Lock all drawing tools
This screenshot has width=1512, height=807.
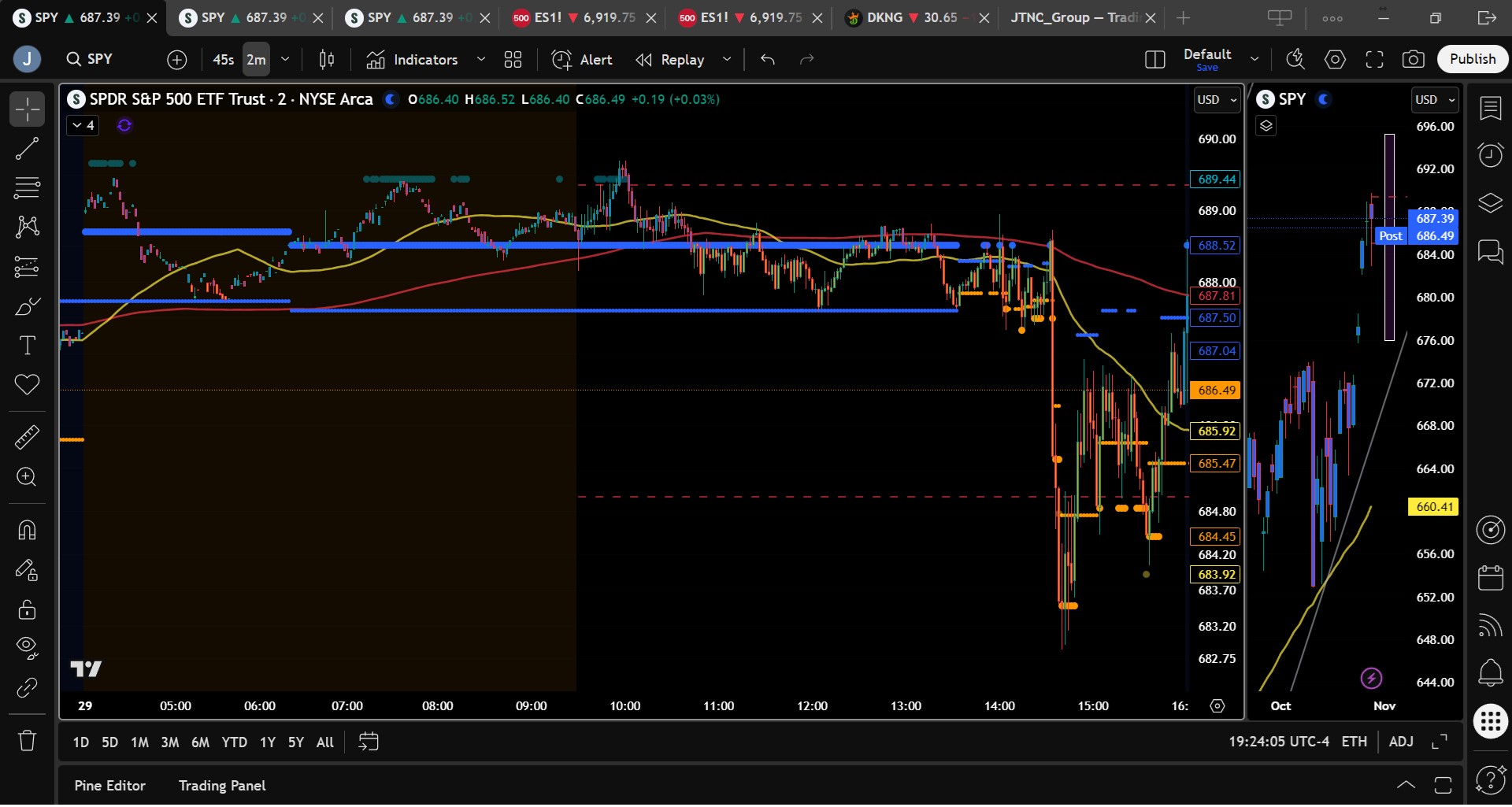pyautogui.click(x=27, y=609)
